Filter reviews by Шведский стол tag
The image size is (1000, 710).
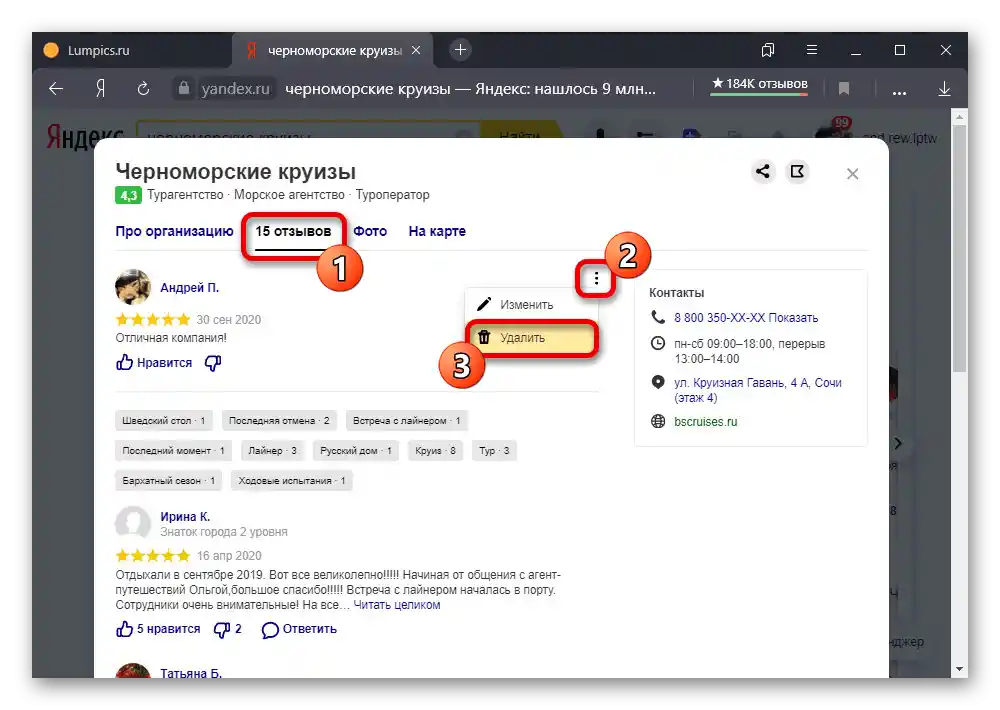click(164, 421)
